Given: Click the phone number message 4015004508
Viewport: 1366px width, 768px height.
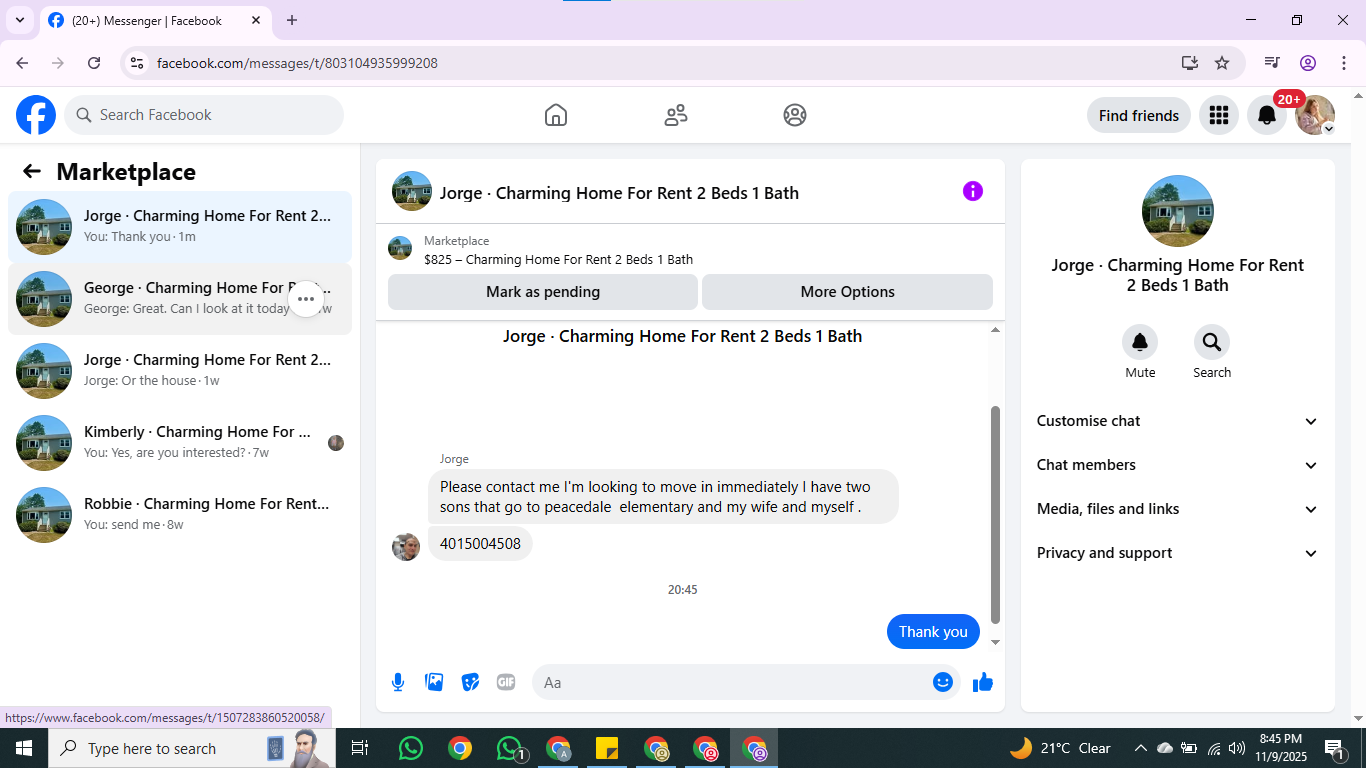Looking at the screenshot, I should (x=480, y=544).
